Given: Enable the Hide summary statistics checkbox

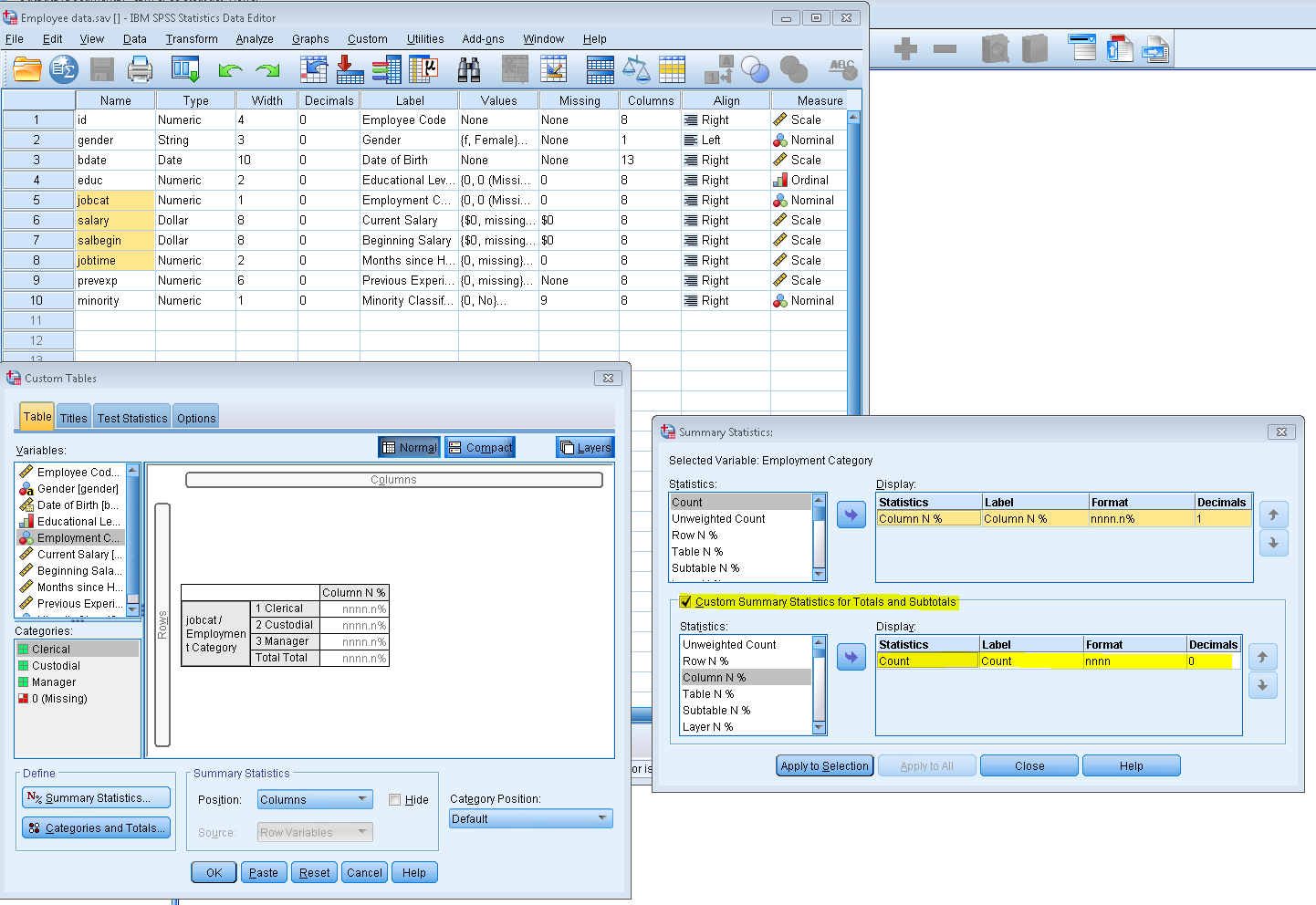Looking at the screenshot, I should click(395, 800).
